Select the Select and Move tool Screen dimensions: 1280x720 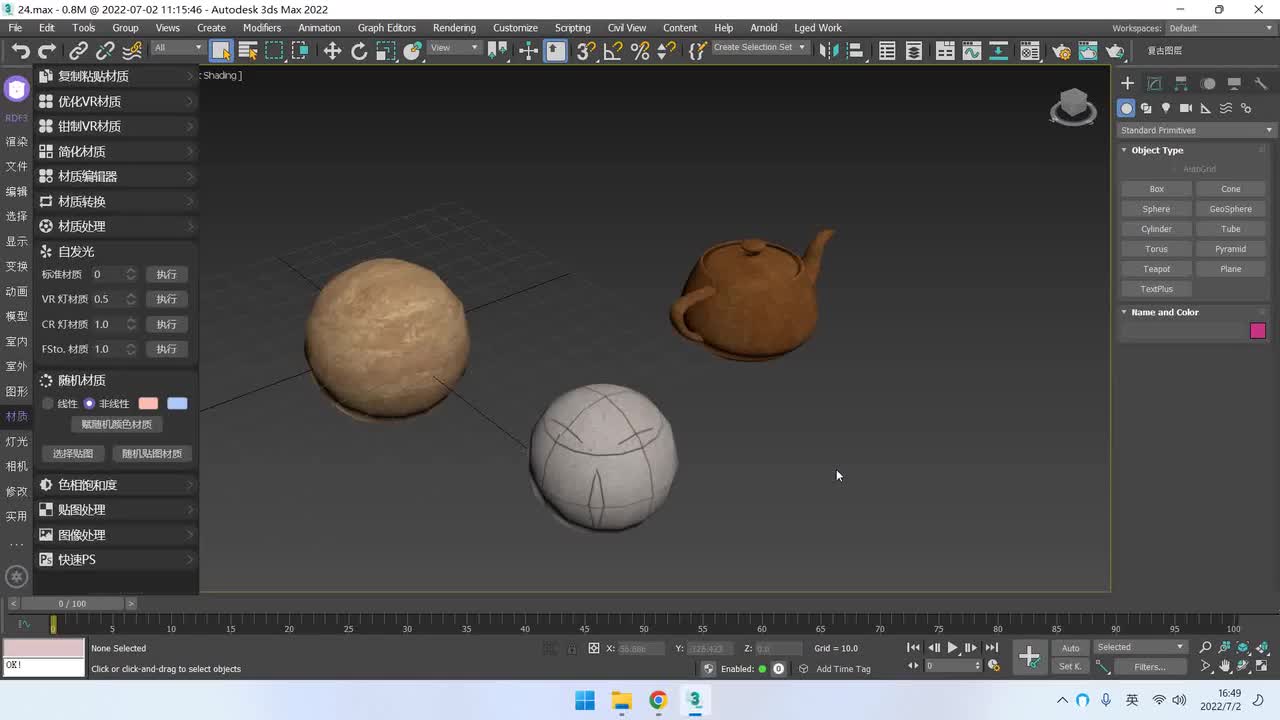pos(332,51)
